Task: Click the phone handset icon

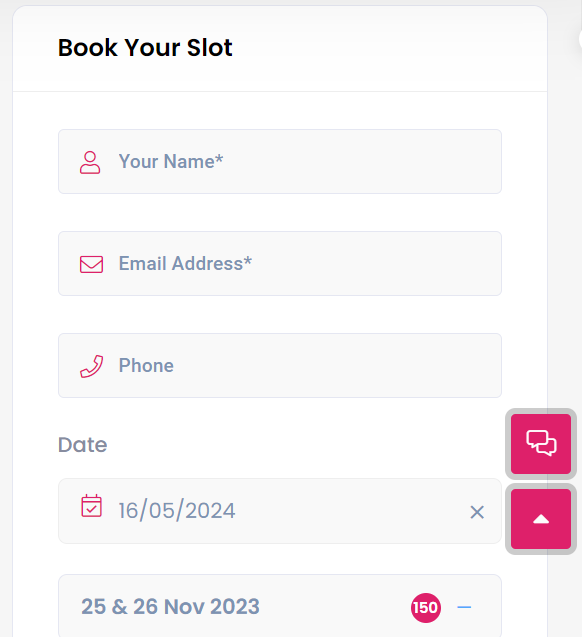Action: [x=91, y=366]
